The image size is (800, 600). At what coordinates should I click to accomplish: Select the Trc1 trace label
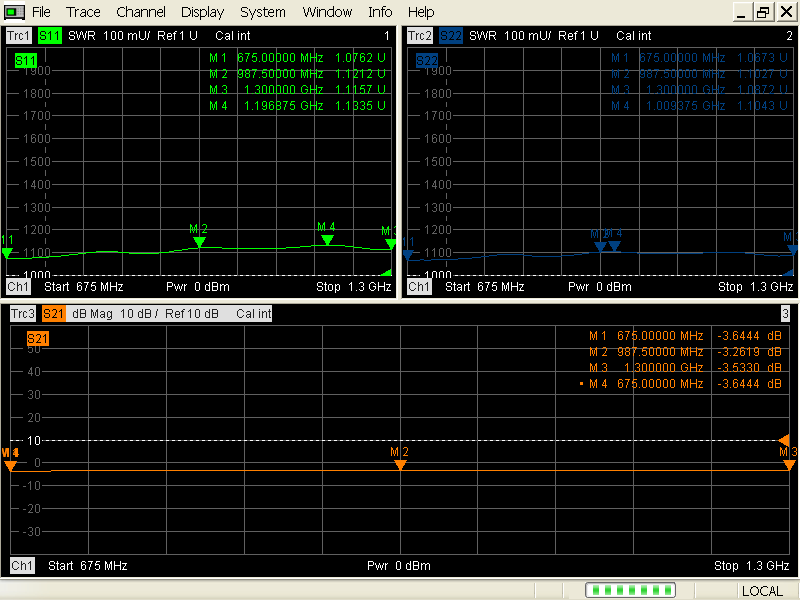pos(18,36)
